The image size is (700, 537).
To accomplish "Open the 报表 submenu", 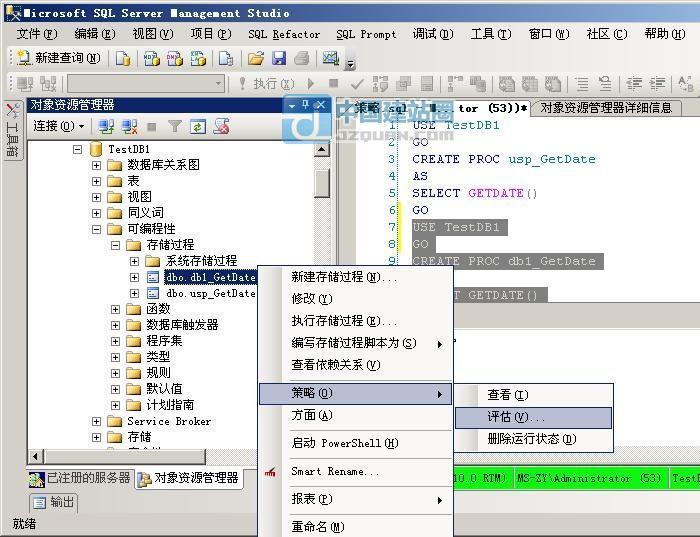I will [355, 499].
